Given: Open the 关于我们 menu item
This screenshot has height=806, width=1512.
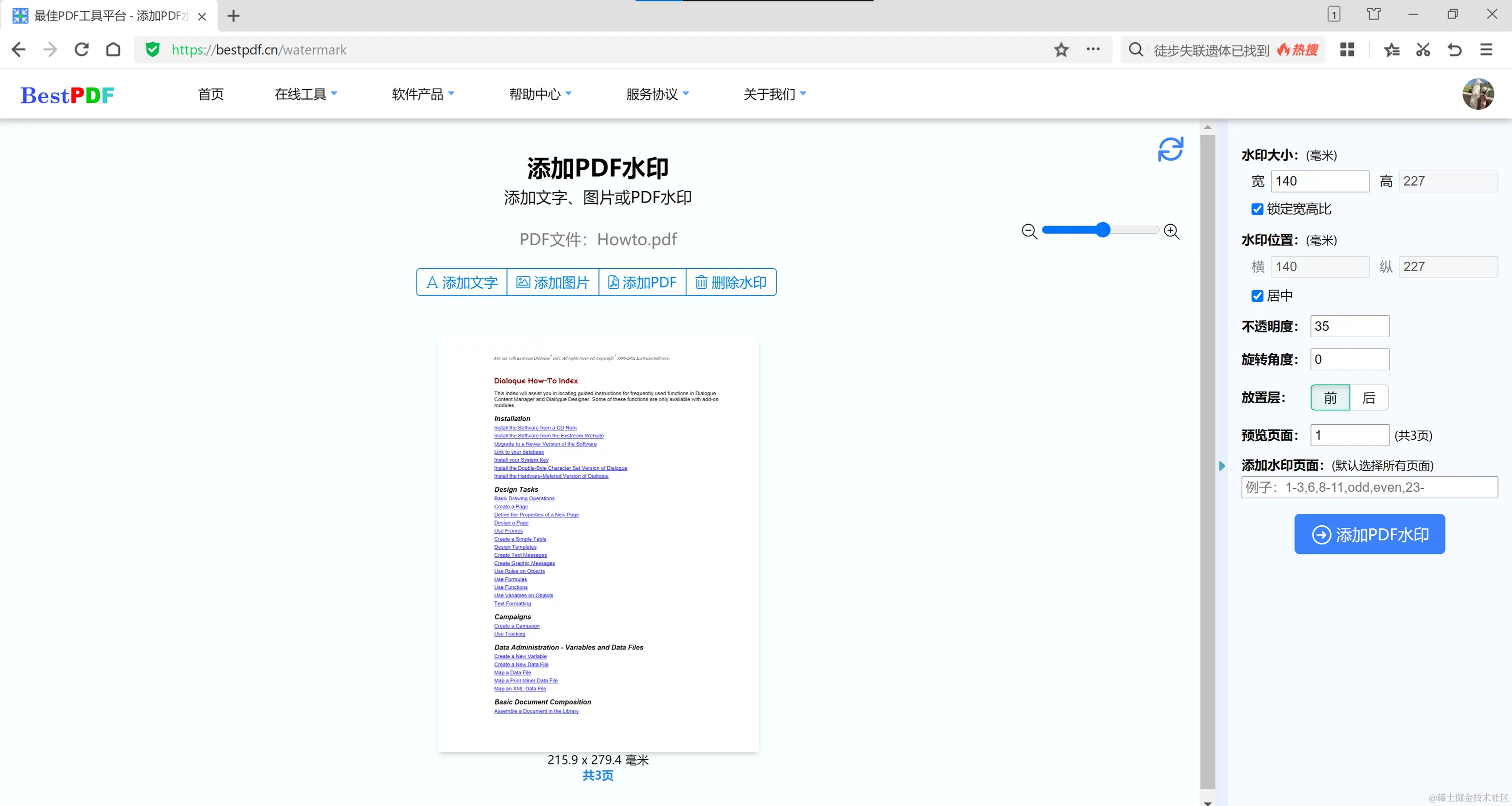Looking at the screenshot, I should [774, 94].
